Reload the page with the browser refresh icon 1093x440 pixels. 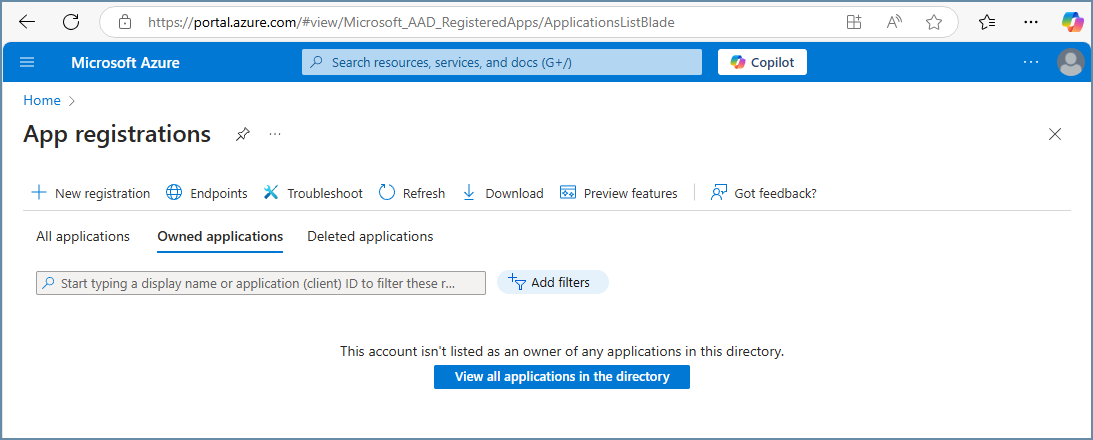[71, 22]
